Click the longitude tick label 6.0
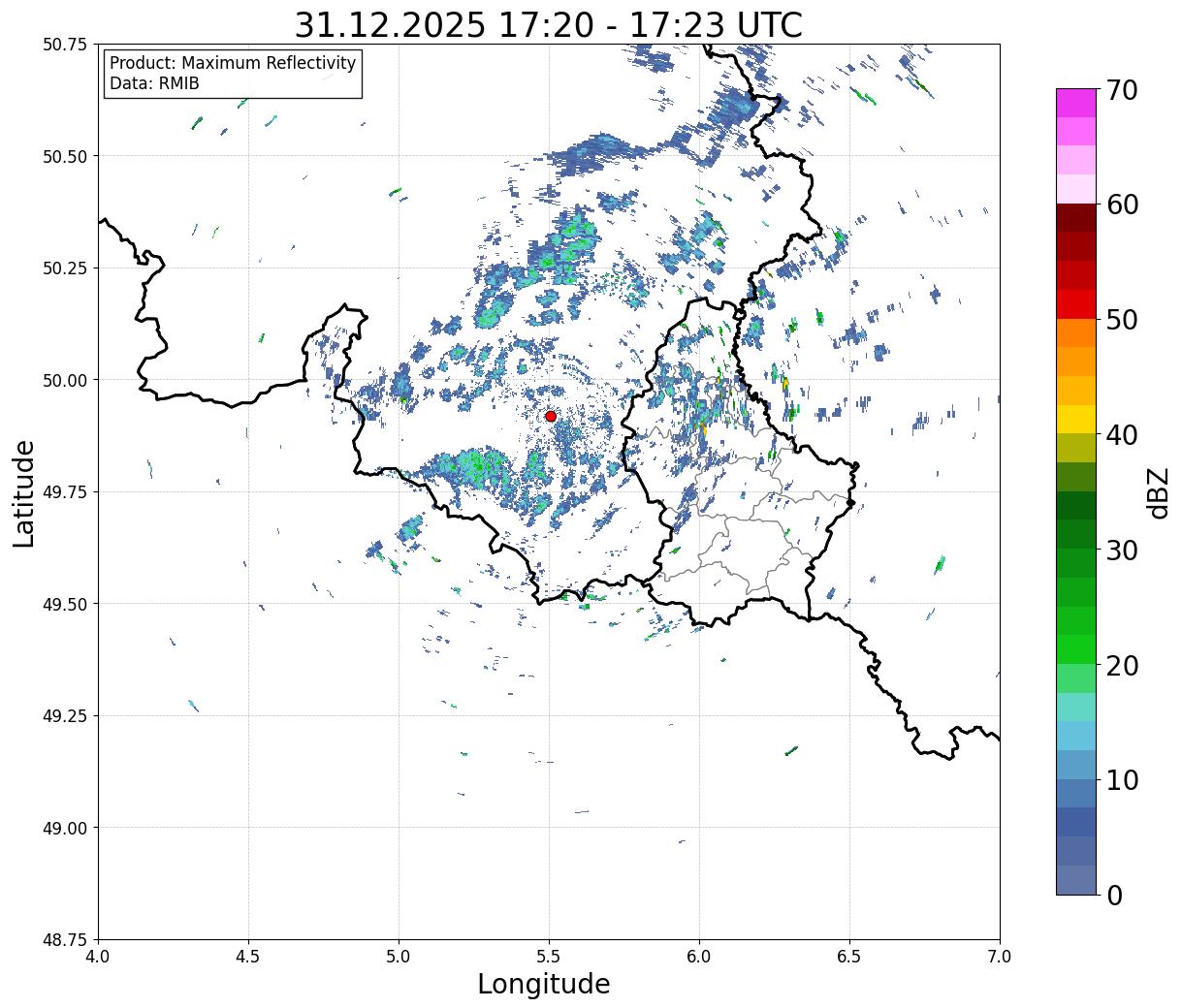This screenshot has width=1182, height=1008. (699, 957)
